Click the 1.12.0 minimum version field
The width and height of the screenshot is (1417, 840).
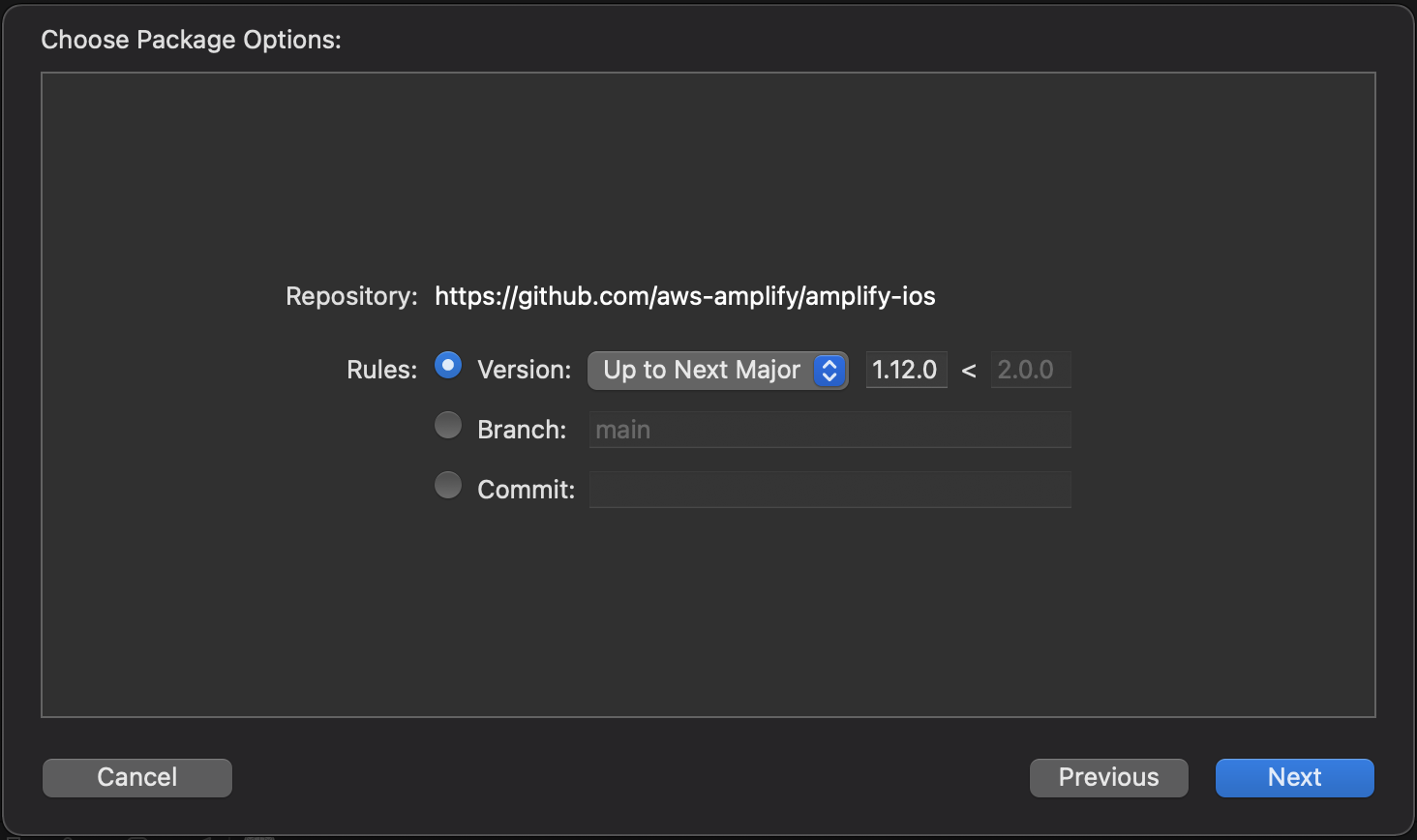pos(905,370)
